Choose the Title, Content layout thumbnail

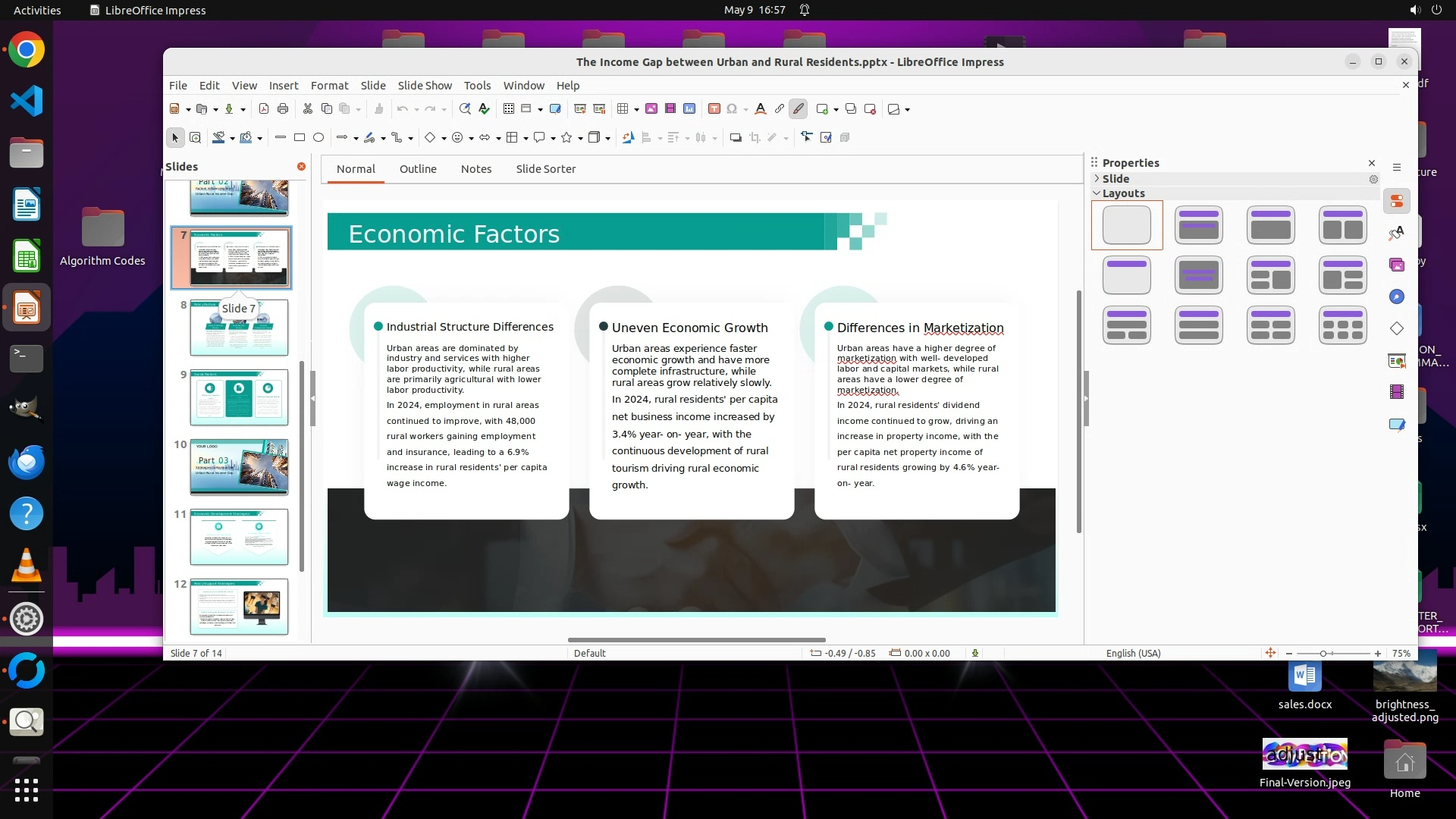(x=1270, y=225)
